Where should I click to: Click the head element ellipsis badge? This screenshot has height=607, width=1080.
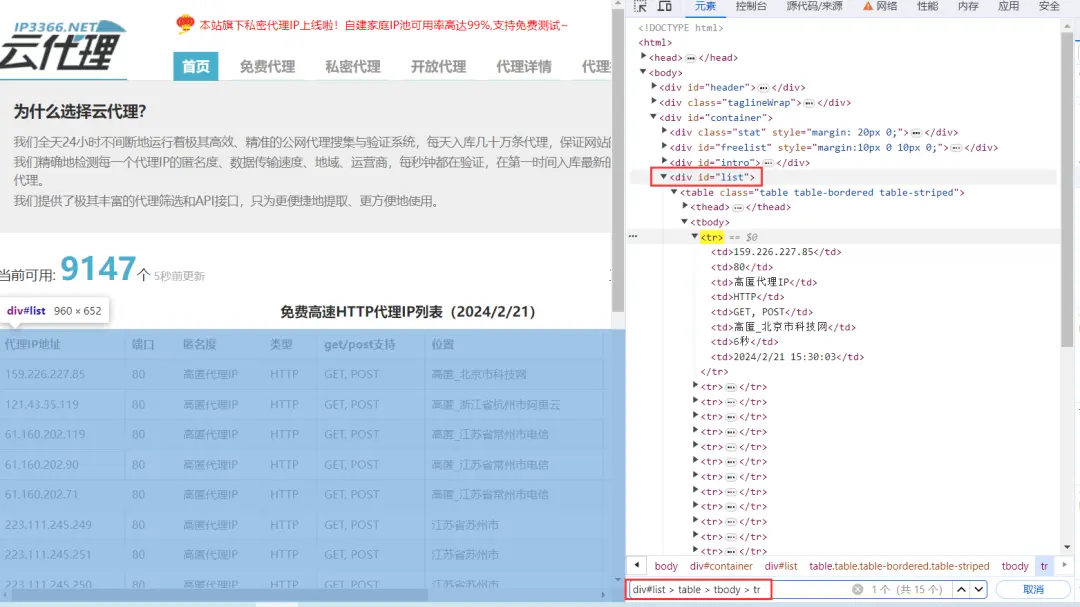tap(690, 58)
